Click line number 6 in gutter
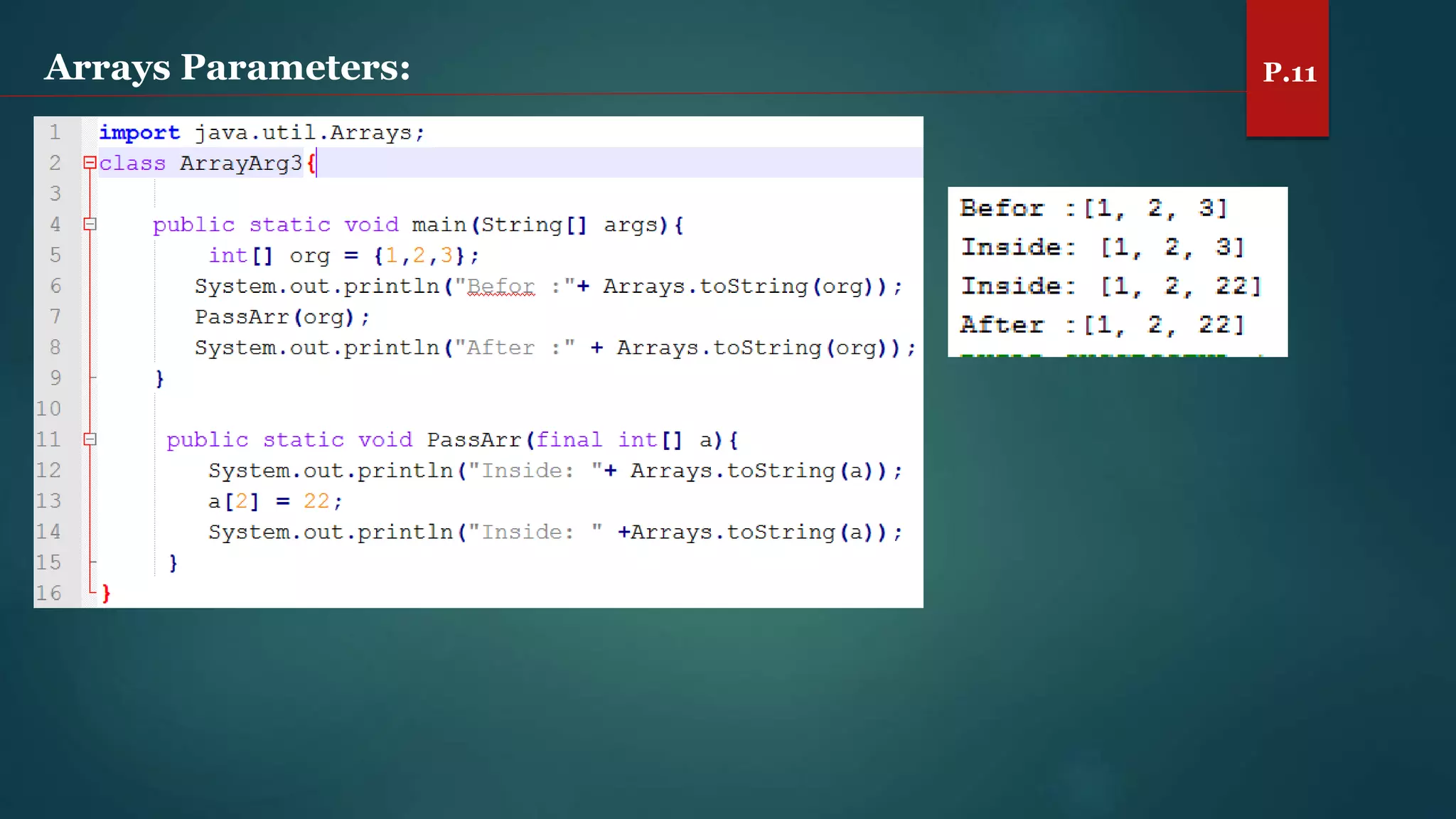 pyautogui.click(x=55, y=286)
